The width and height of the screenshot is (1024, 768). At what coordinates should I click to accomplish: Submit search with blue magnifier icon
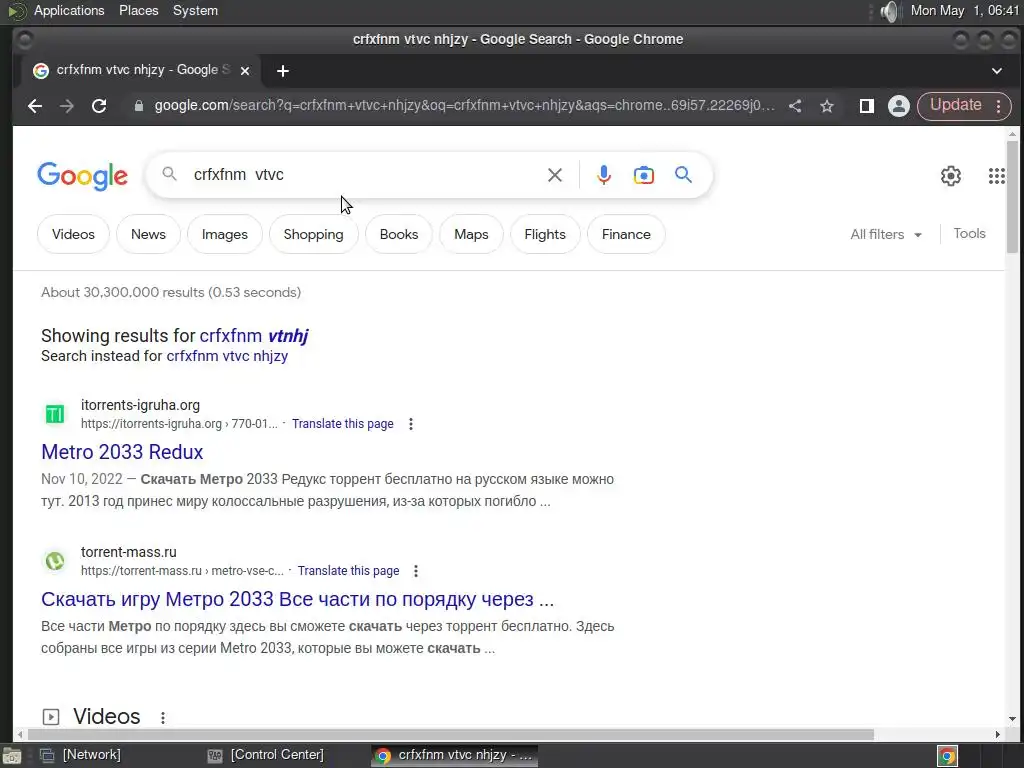(683, 174)
